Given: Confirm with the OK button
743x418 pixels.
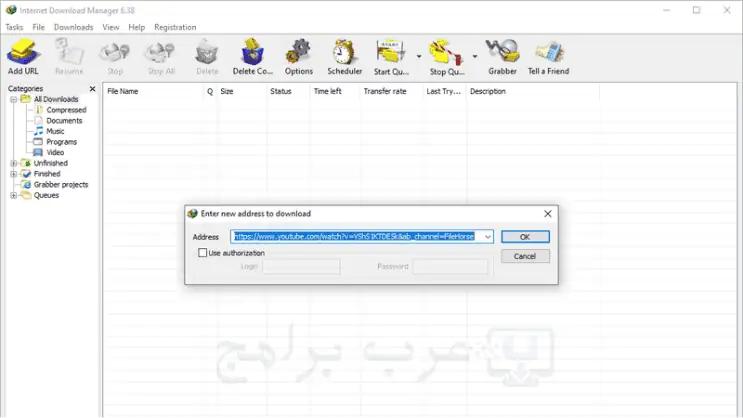Looking at the screenshot, I should click(525, 236).
